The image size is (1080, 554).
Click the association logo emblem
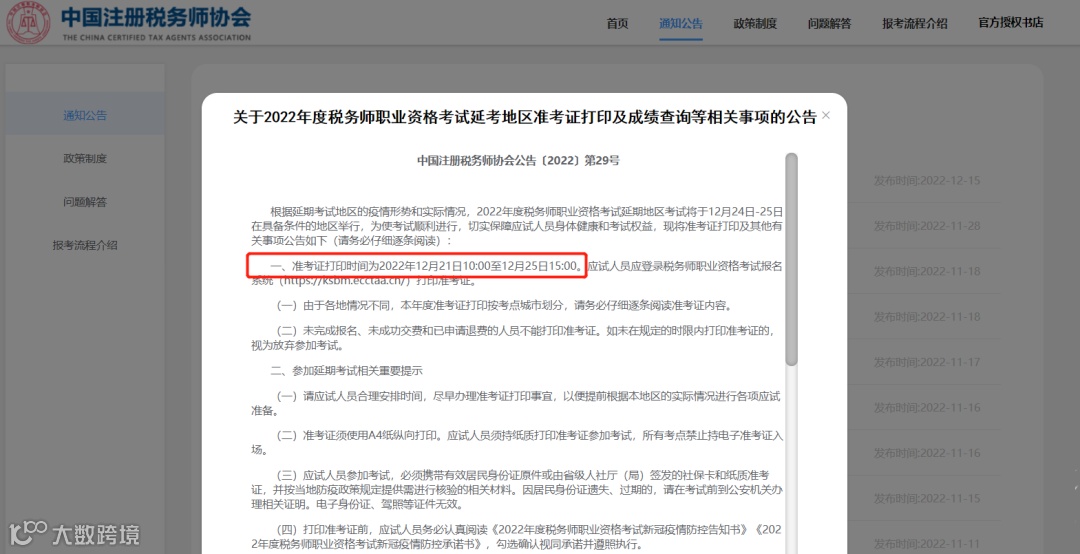[28, 23]
